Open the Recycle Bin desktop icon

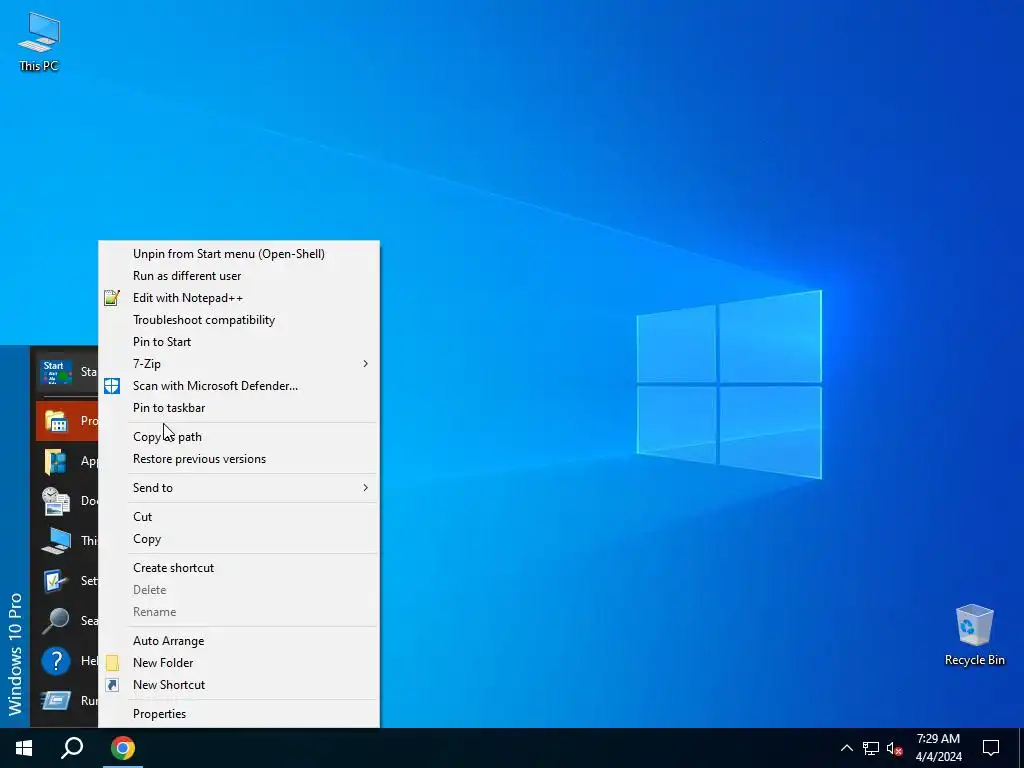tap(974, 634)
